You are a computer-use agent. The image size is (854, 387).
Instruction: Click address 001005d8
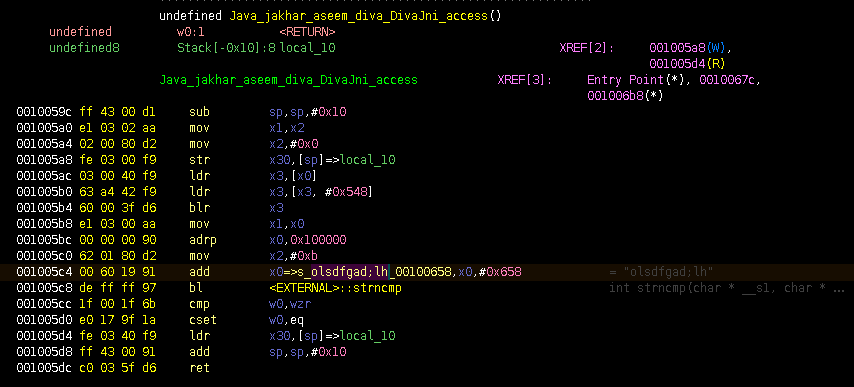click(44, 352)
